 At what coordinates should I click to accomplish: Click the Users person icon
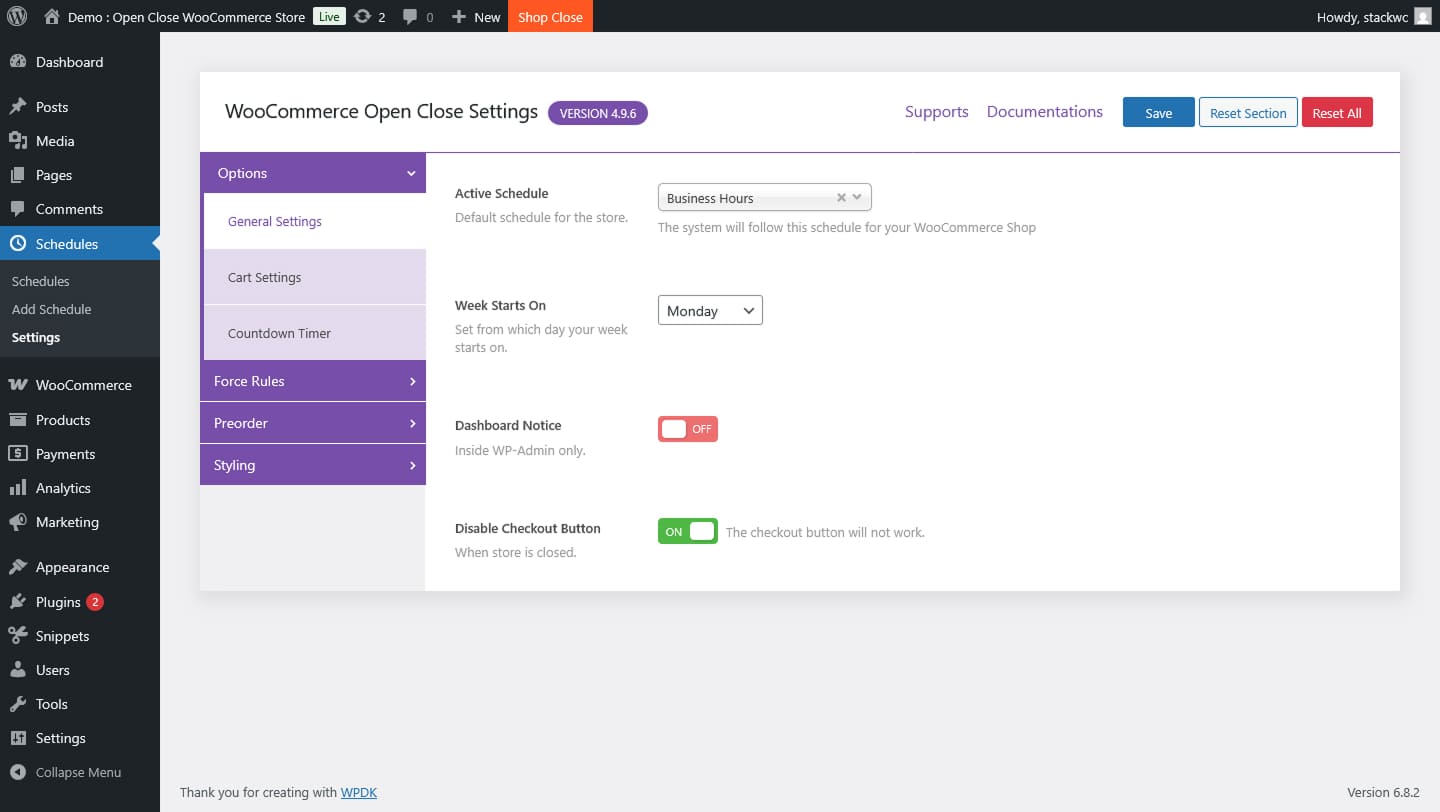click(17, 670)
